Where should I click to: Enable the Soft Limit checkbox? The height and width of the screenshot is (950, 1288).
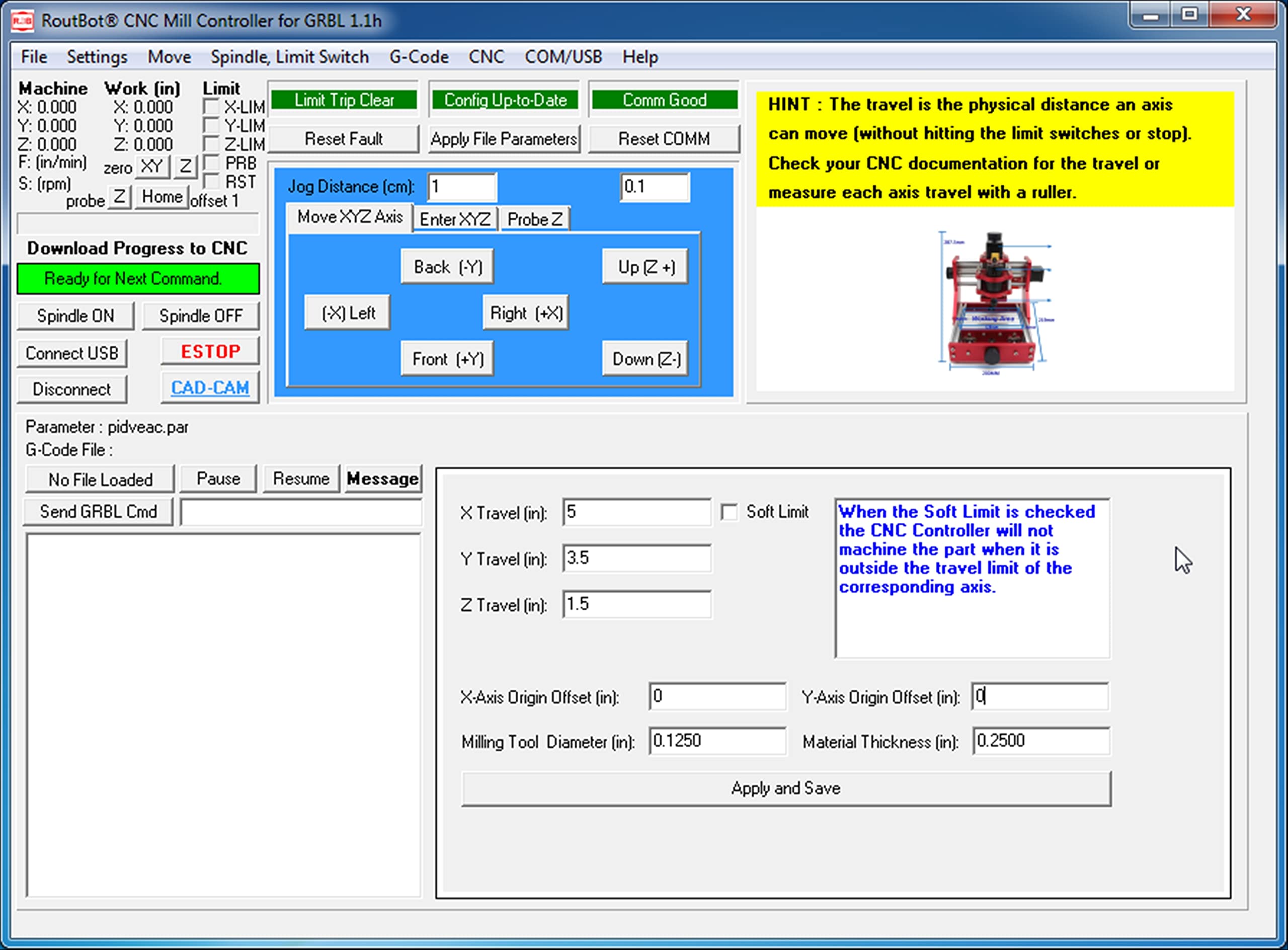tap(729, 512)
